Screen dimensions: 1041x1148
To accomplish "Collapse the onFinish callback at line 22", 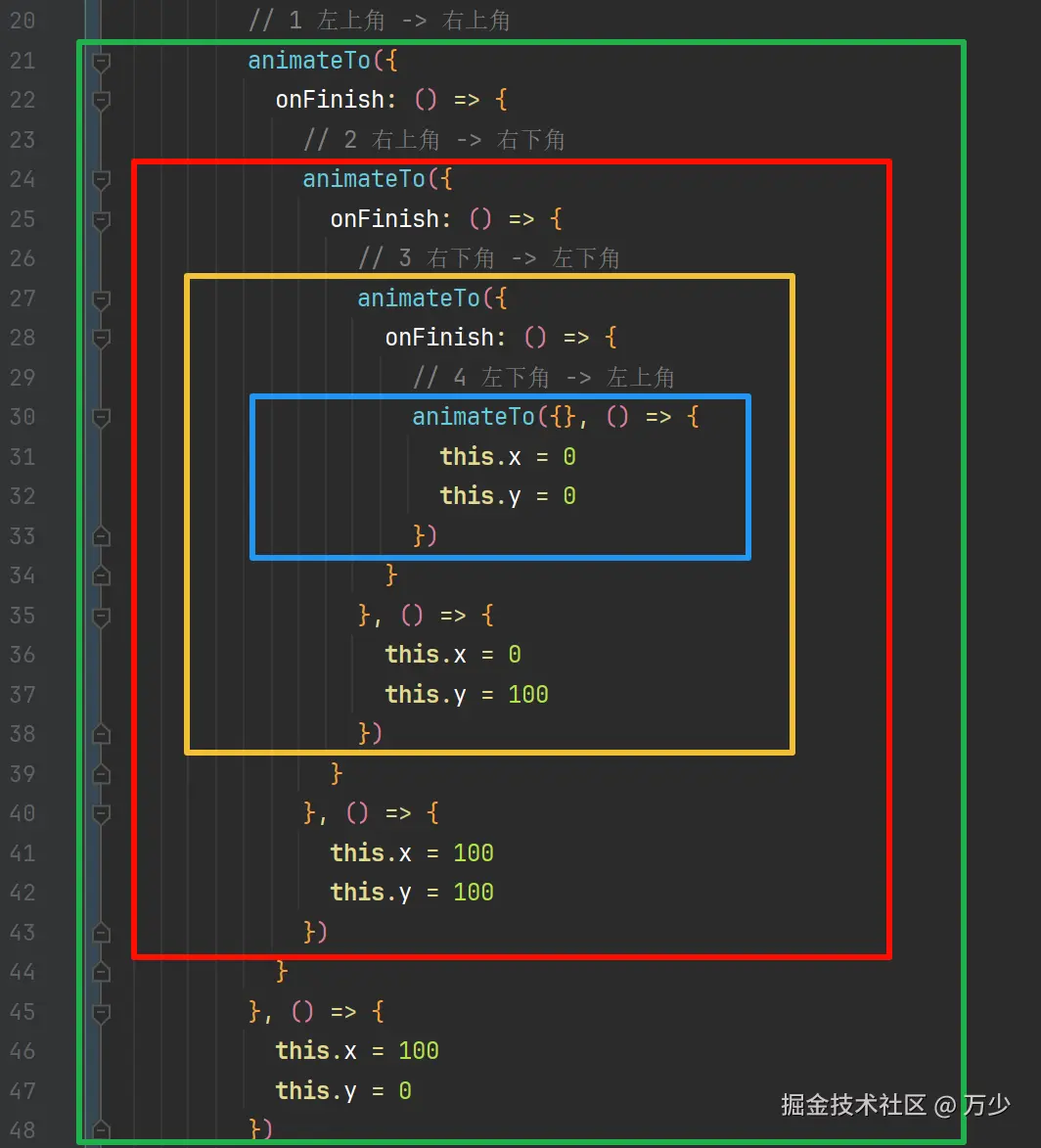I will click(101, 100).
